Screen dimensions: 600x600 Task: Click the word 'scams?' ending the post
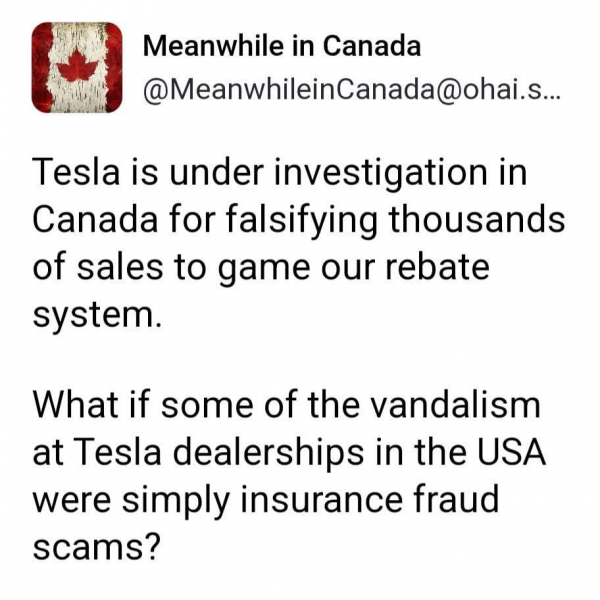click(95, 546)
